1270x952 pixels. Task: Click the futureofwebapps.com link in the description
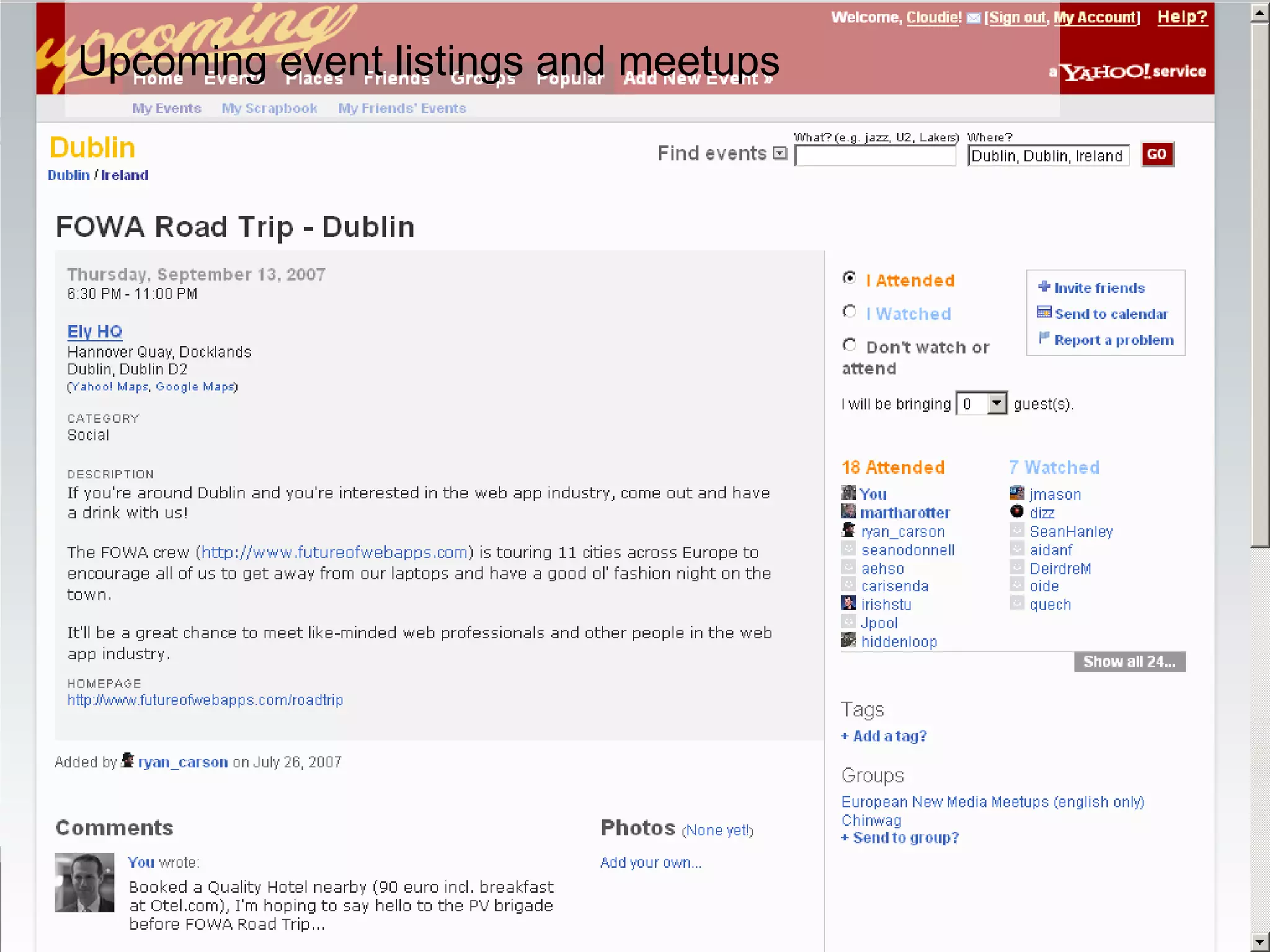tap(334, 552)
